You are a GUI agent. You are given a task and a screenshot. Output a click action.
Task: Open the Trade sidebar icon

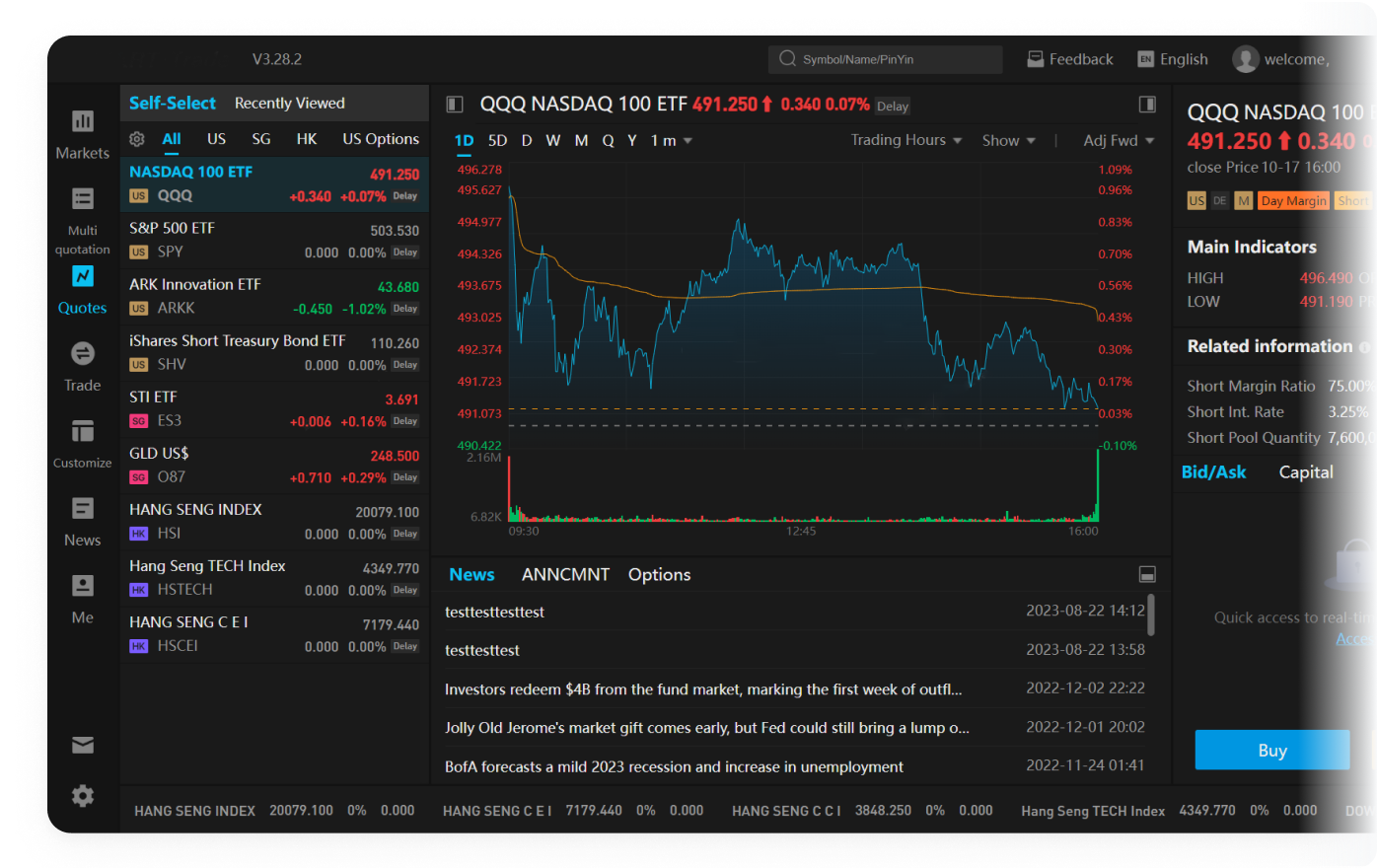point(83,353)
